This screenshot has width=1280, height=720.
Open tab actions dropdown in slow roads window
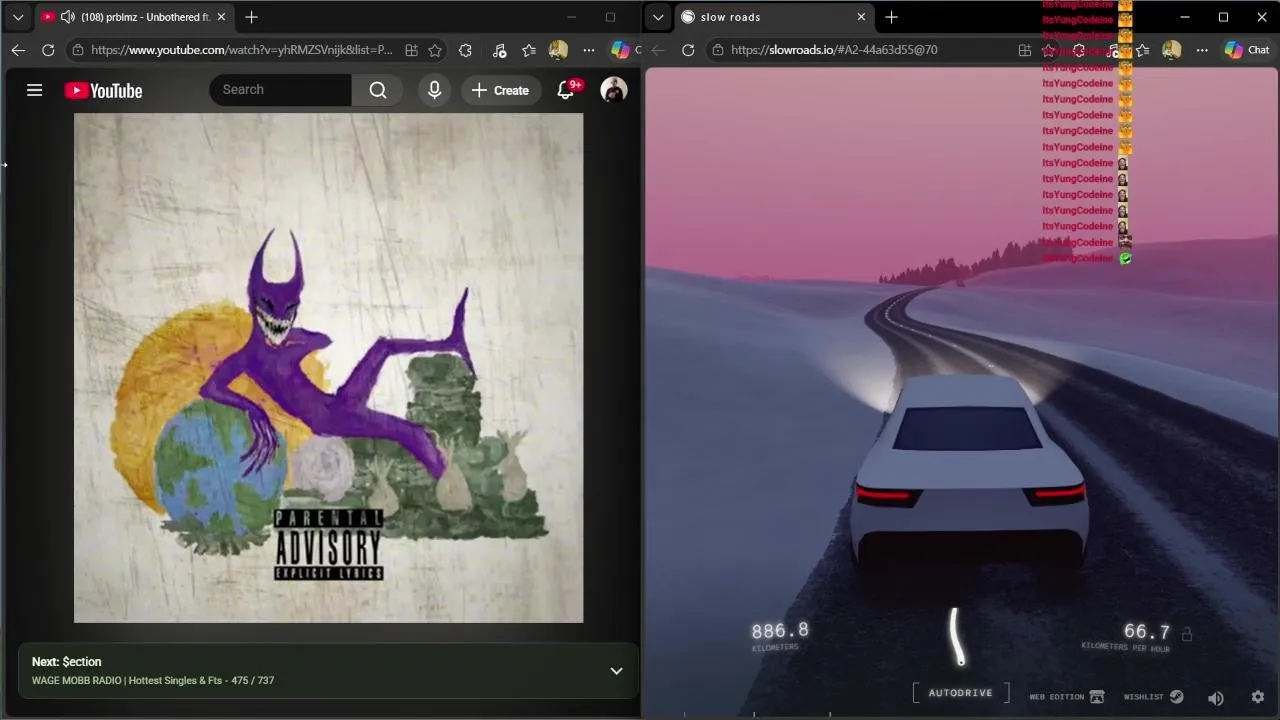(x=657, y=17)
